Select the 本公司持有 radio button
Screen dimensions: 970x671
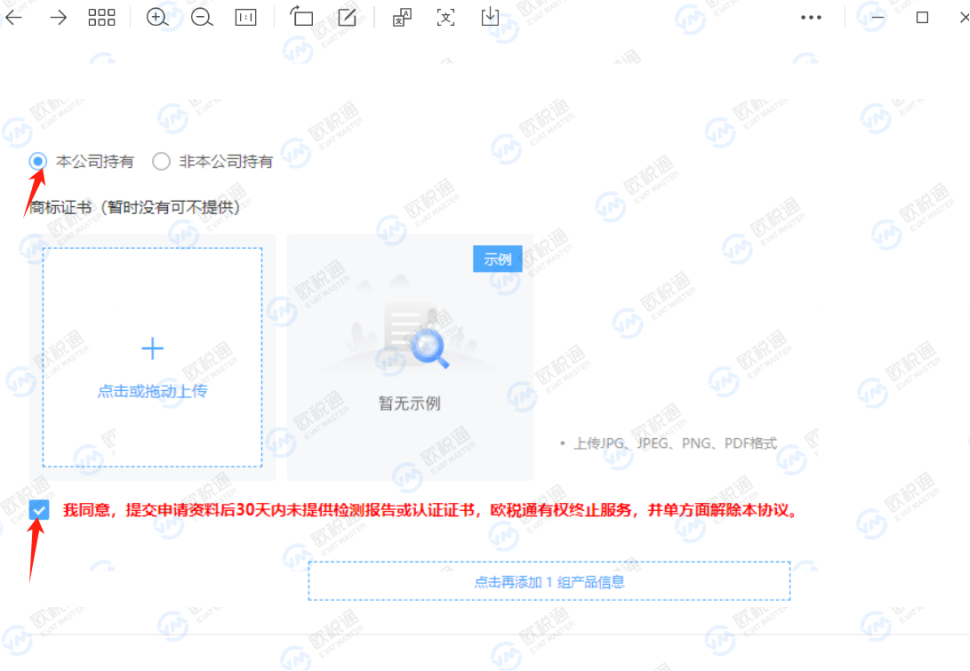(38, 161)
